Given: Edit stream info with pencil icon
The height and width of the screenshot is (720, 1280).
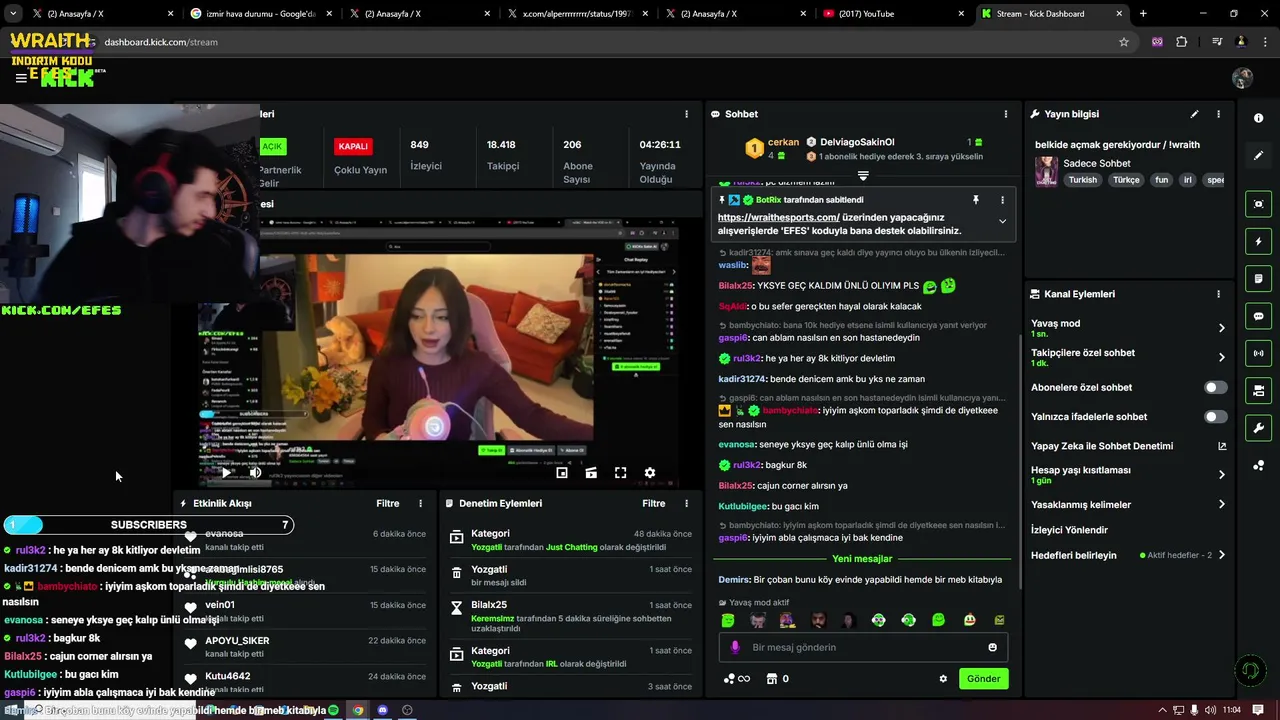Looking at the screenshot, I should pos(1194,114).
